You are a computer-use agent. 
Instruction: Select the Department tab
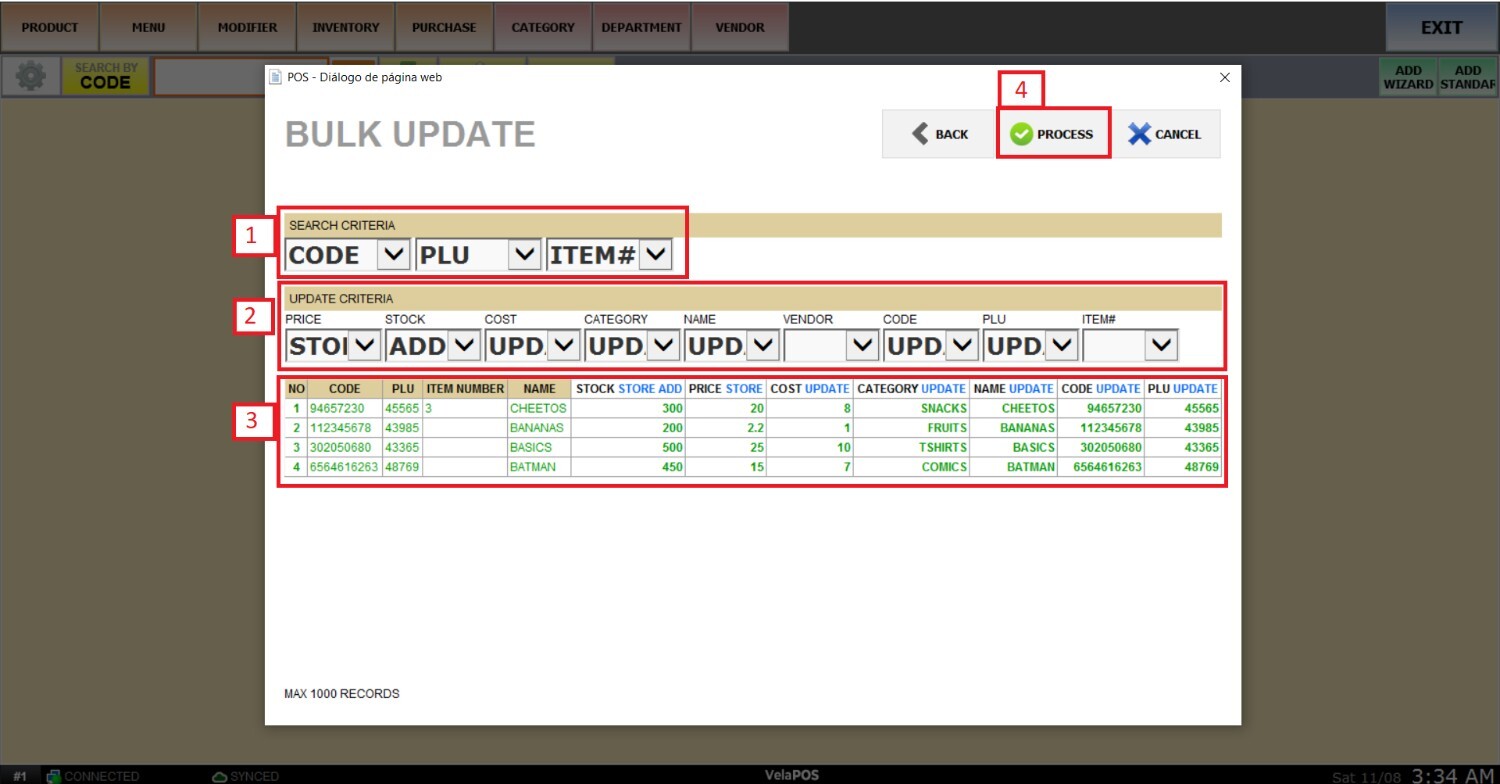point(641,28)
